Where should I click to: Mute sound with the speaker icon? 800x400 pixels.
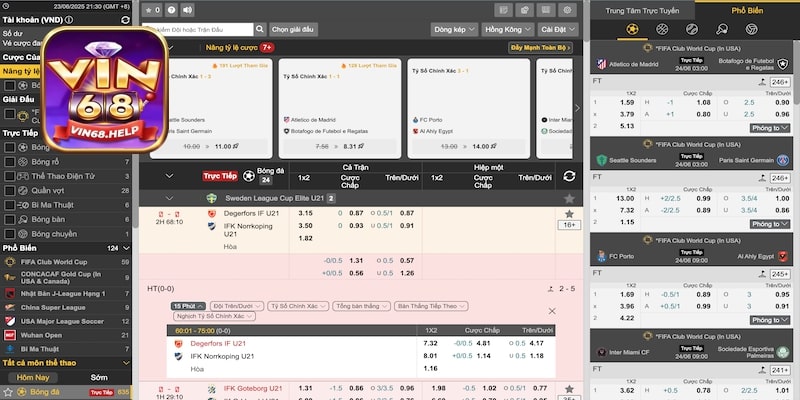click(187, 10)
